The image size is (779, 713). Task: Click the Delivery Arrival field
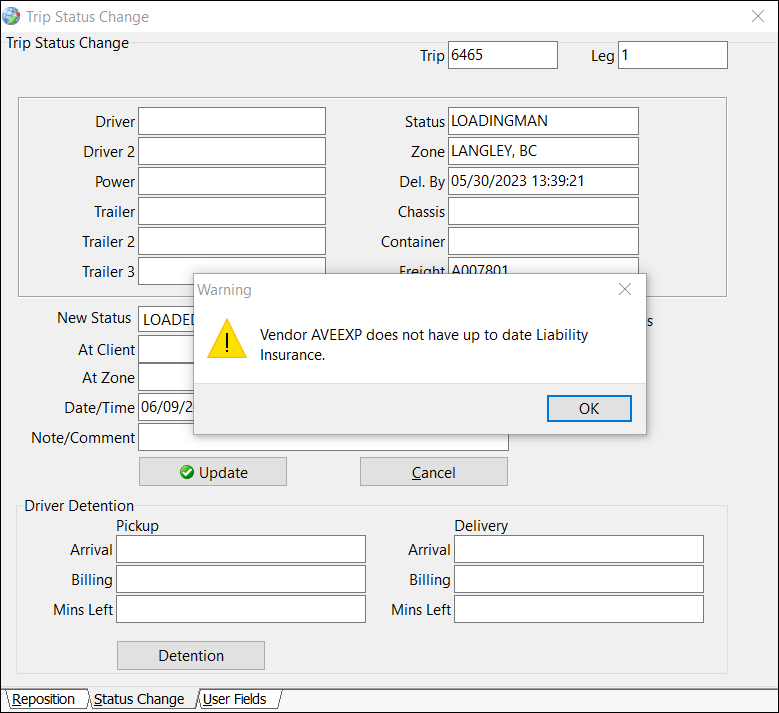coord(579,549)
